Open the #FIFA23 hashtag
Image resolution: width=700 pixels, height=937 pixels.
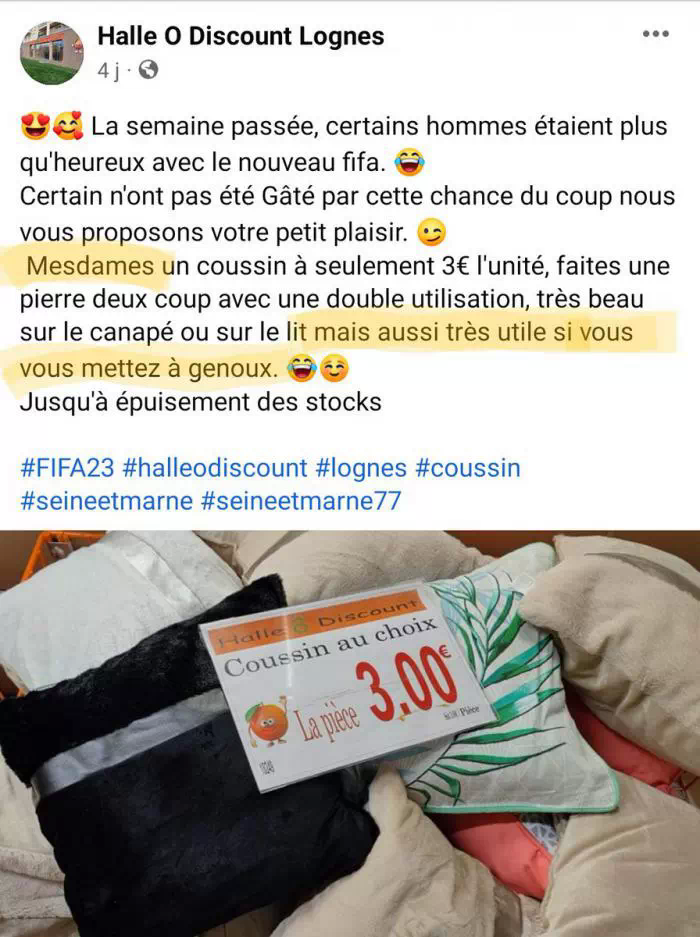(x=67, y=468)
